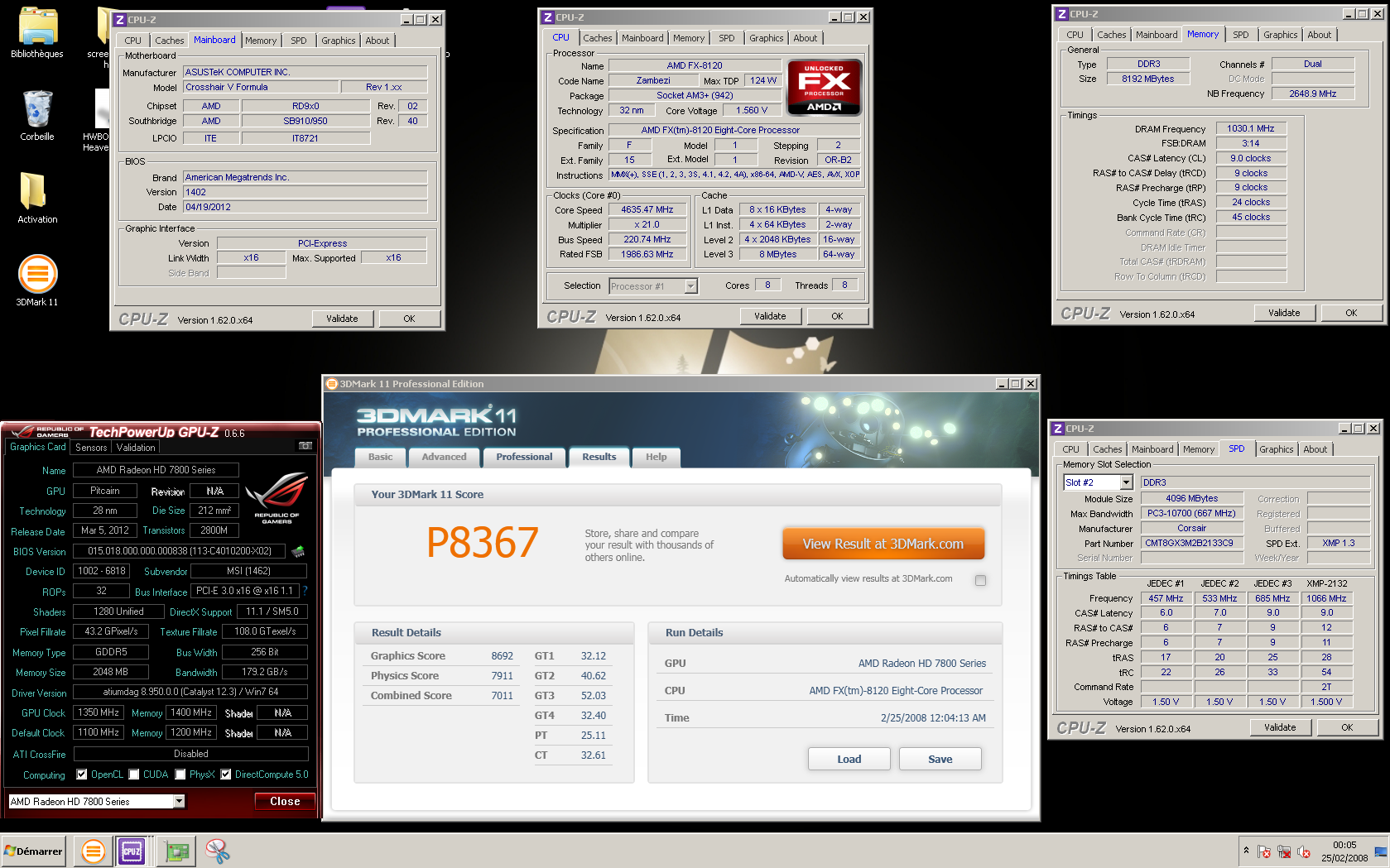Toggle the DirectCompute 5.0 checkbox

click(225, 774)
